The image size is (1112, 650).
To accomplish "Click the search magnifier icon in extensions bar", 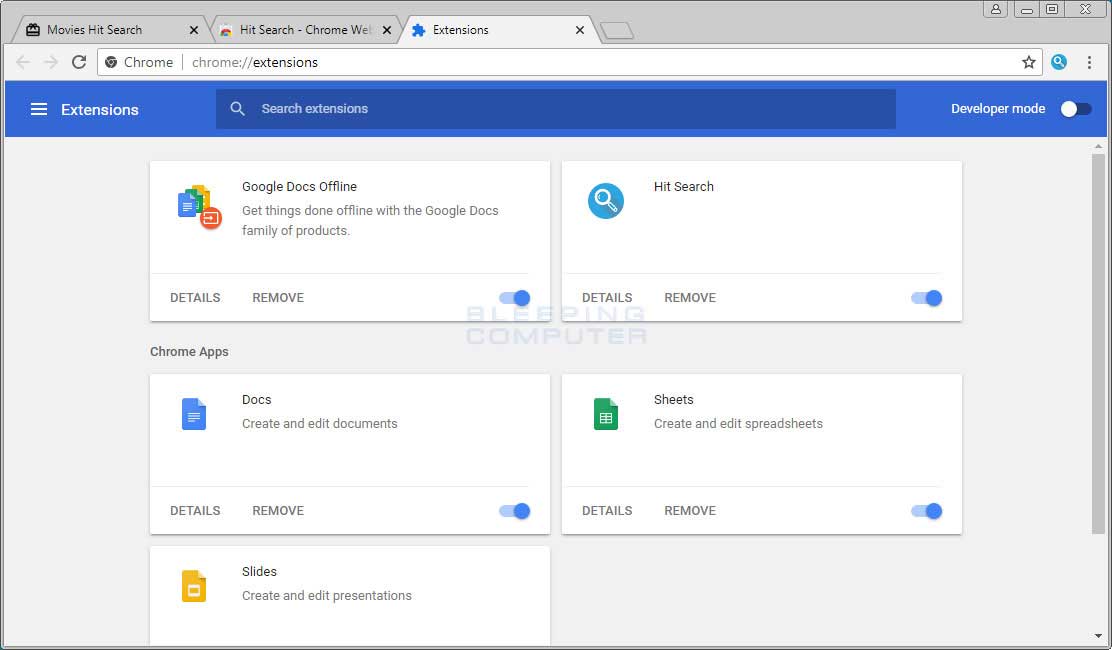I will coord(238,108).
